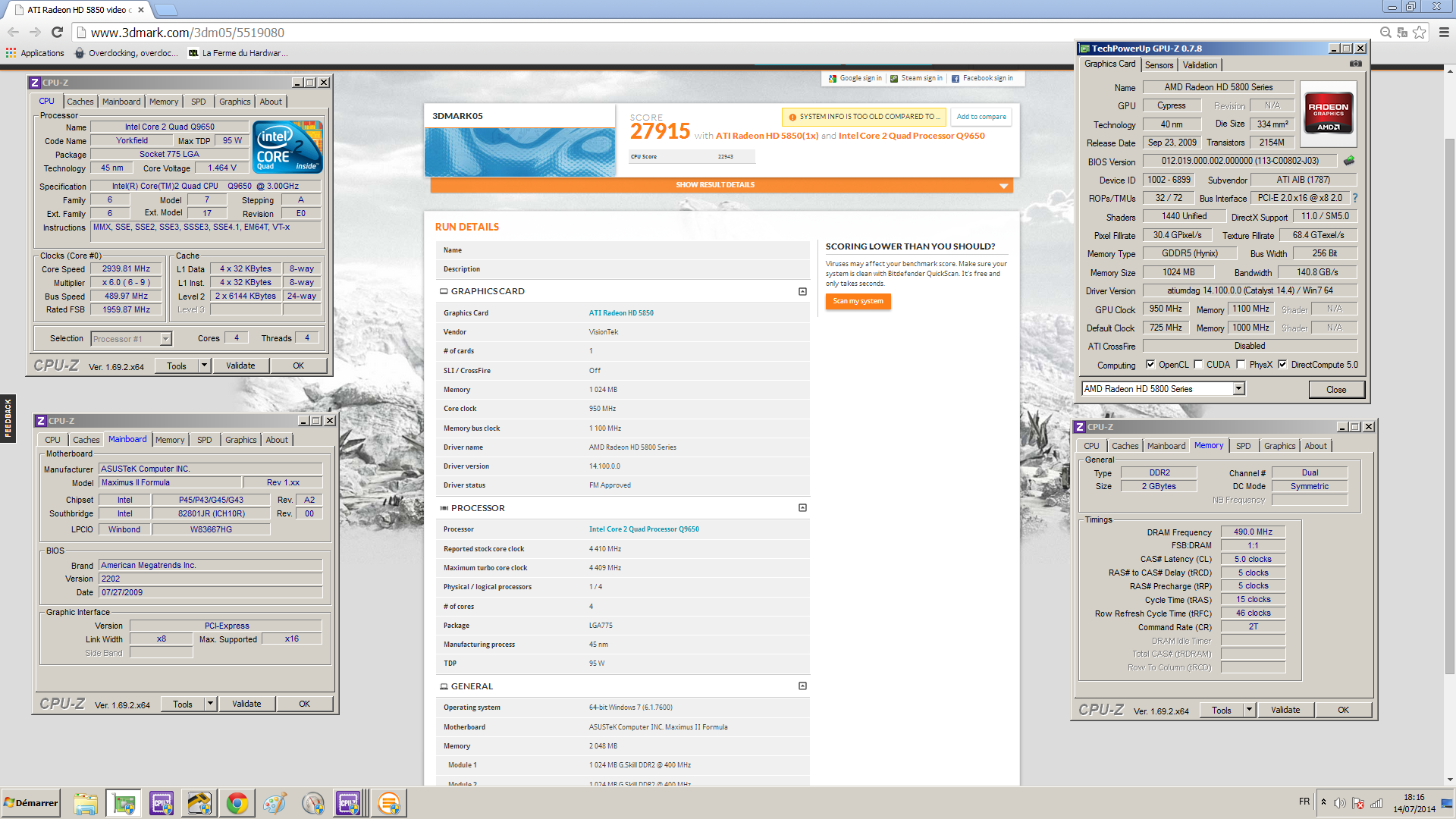Open the Tools dropdown arrow in the Memory window

coord(1249,710)
